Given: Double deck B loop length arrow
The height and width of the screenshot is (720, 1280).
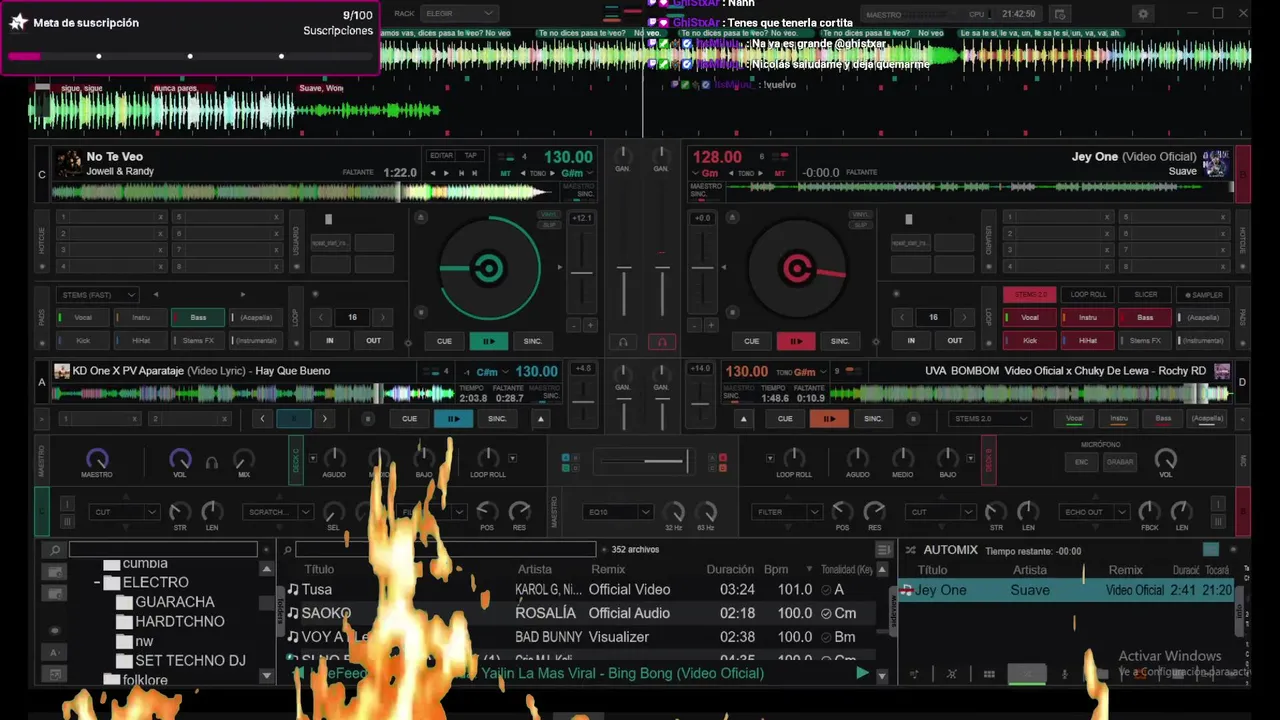Looking at the screenshot, I should tap(964, 317).
